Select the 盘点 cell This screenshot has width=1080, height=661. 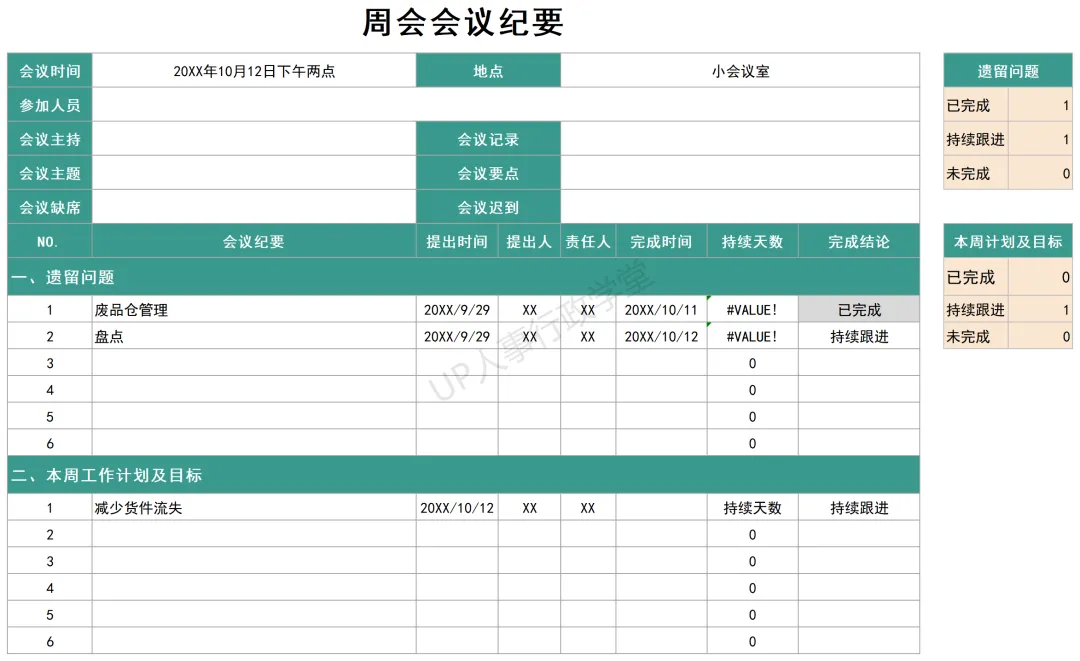pyautogui.click(x=254, y=336)
